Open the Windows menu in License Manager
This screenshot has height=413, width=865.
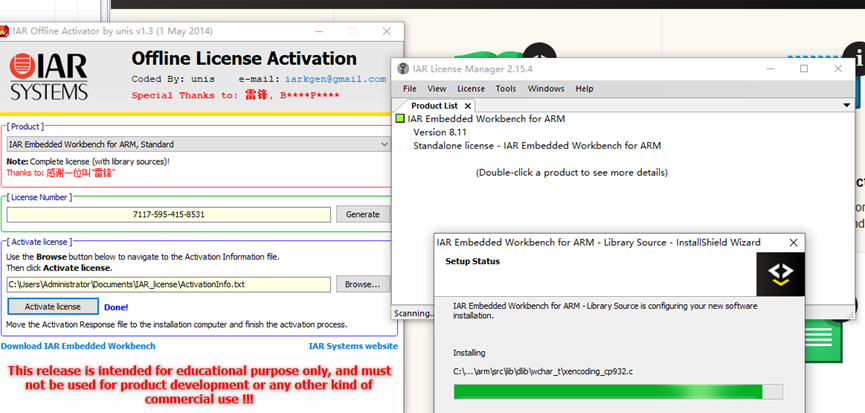tap(546, 89)
